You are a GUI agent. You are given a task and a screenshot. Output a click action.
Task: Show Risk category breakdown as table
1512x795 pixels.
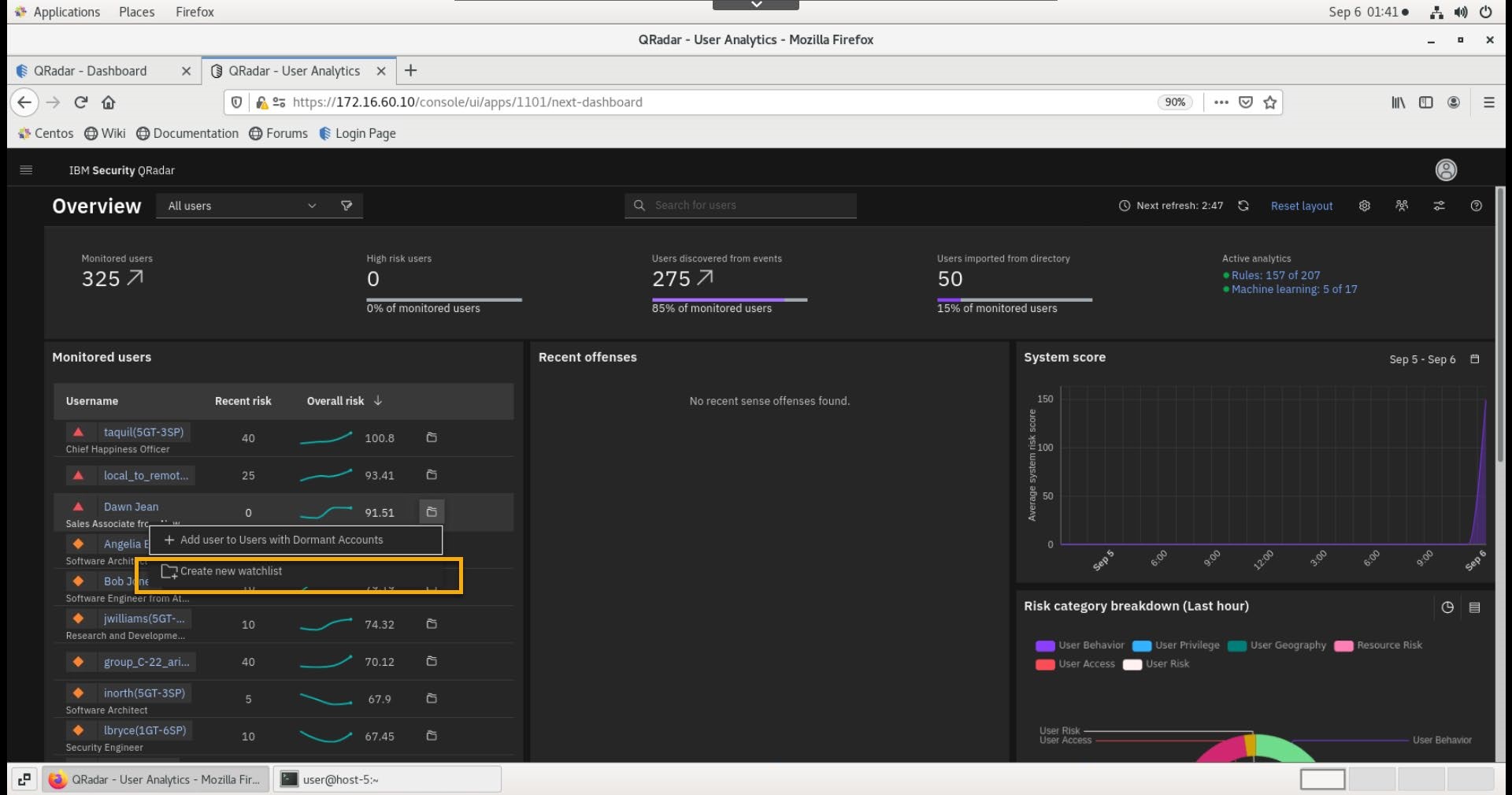[1475, 607]
